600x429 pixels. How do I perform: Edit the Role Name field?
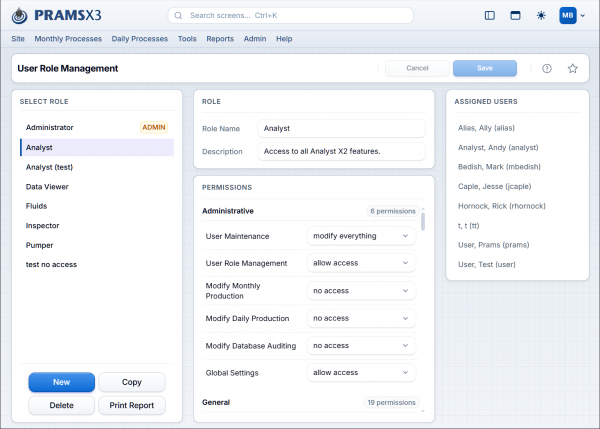341,129
